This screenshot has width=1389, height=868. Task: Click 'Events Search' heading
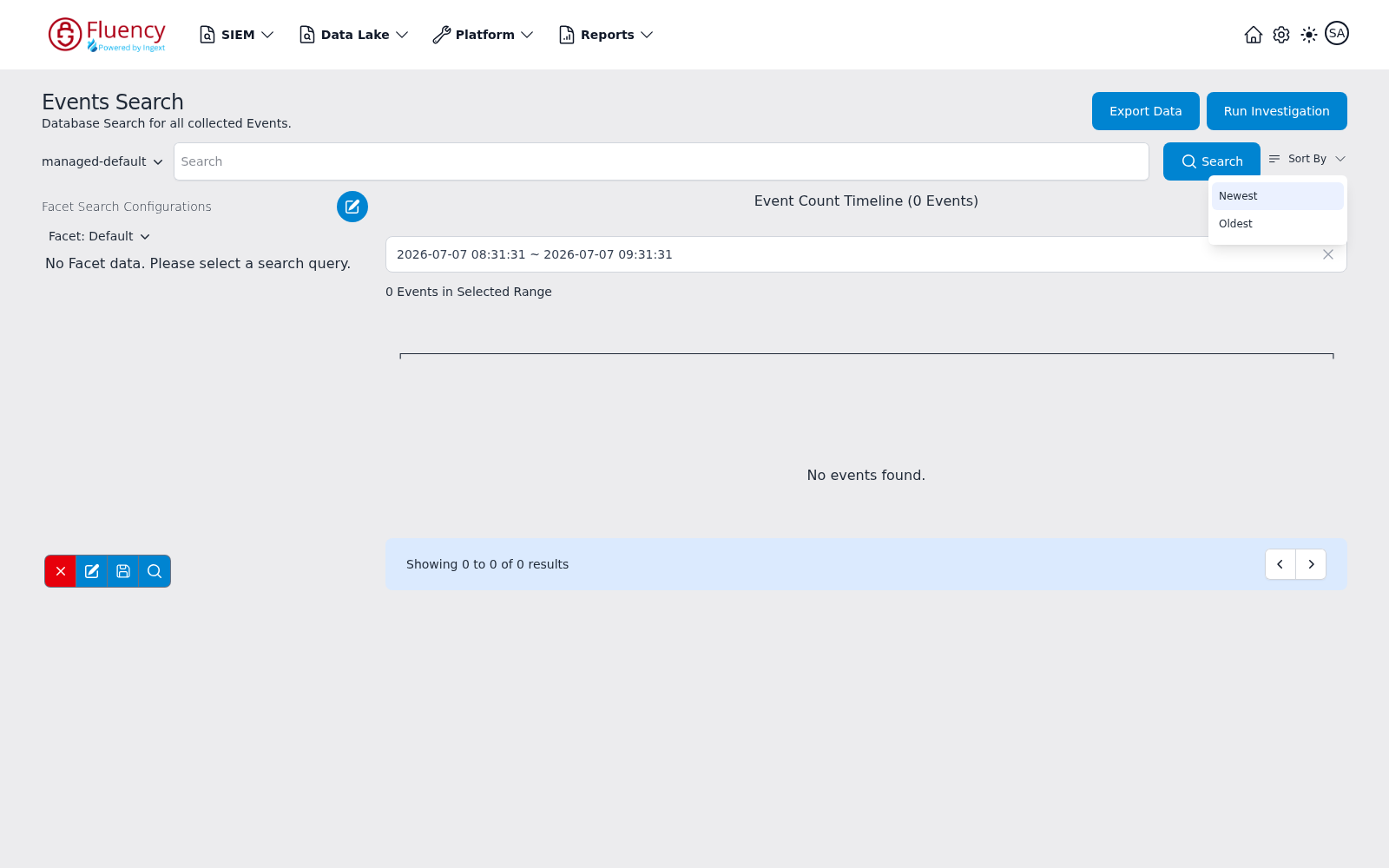click(x=113, y=102)
